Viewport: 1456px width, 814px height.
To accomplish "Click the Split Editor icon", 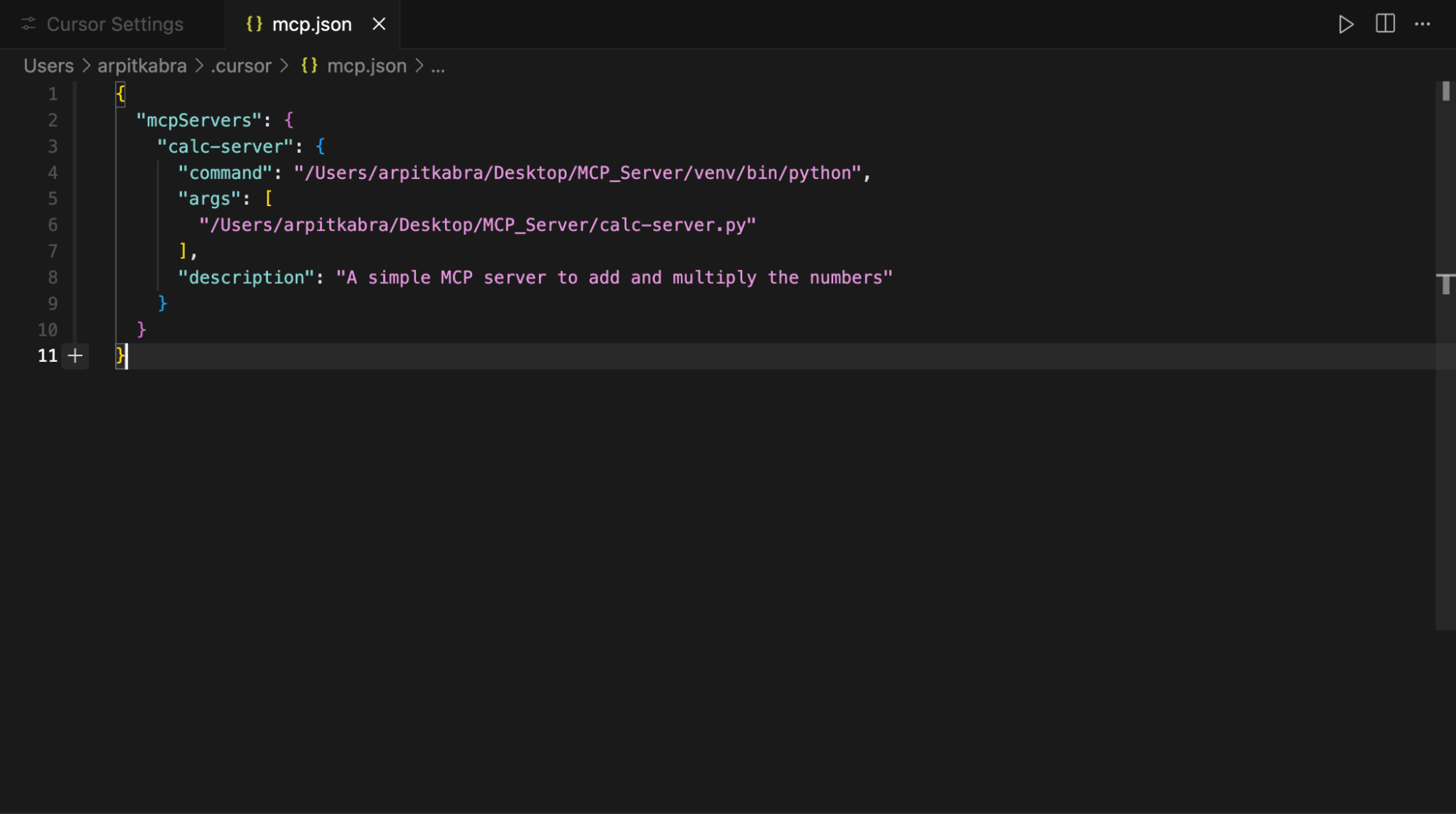I will [x=1383, y=24].
